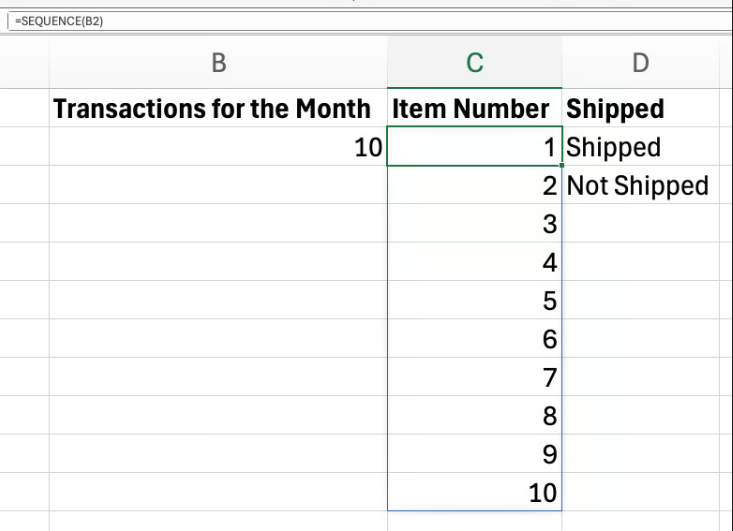Select item number 3 in column C
The width and height of the screenshot is (733, 531).
click(475, 224)
